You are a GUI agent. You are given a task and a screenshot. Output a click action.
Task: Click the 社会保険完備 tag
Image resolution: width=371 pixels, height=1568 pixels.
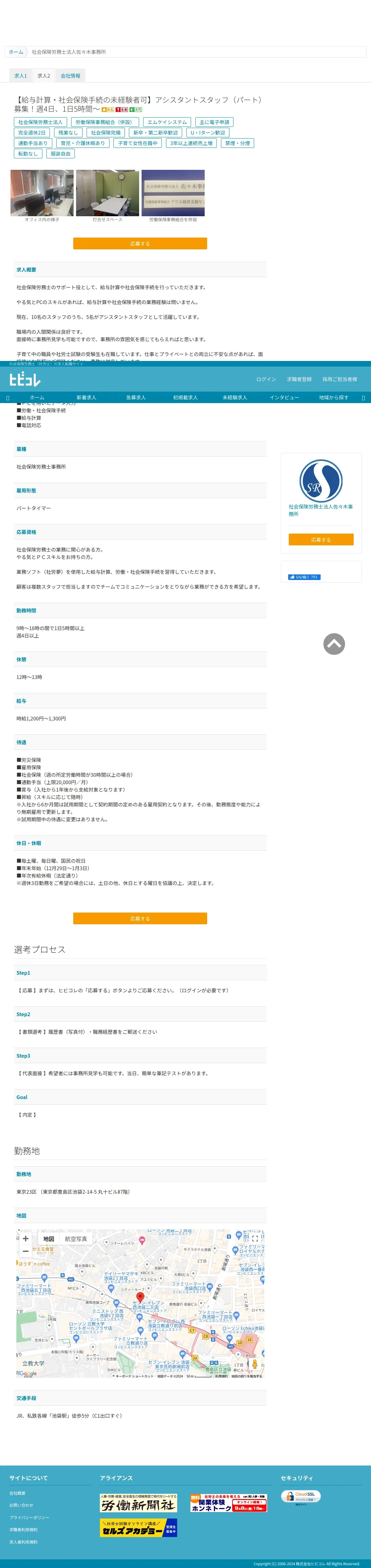coord(106,133)
